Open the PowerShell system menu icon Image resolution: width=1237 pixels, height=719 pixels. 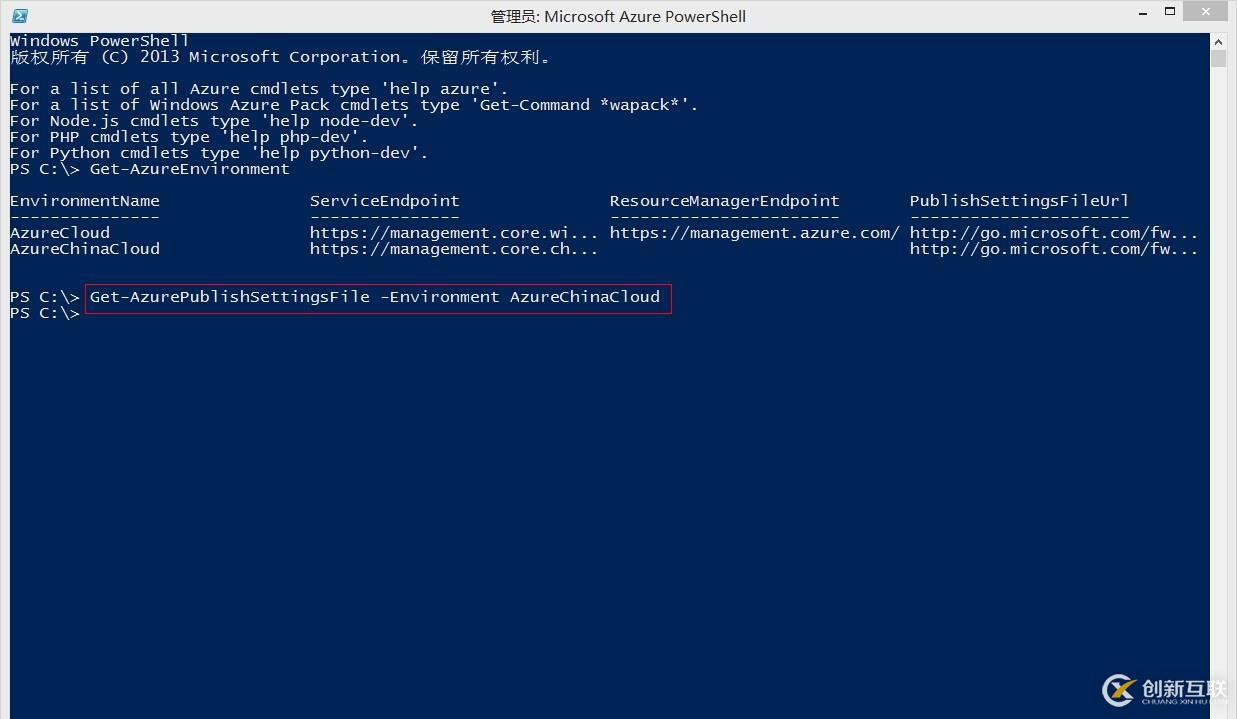[20, 16]
